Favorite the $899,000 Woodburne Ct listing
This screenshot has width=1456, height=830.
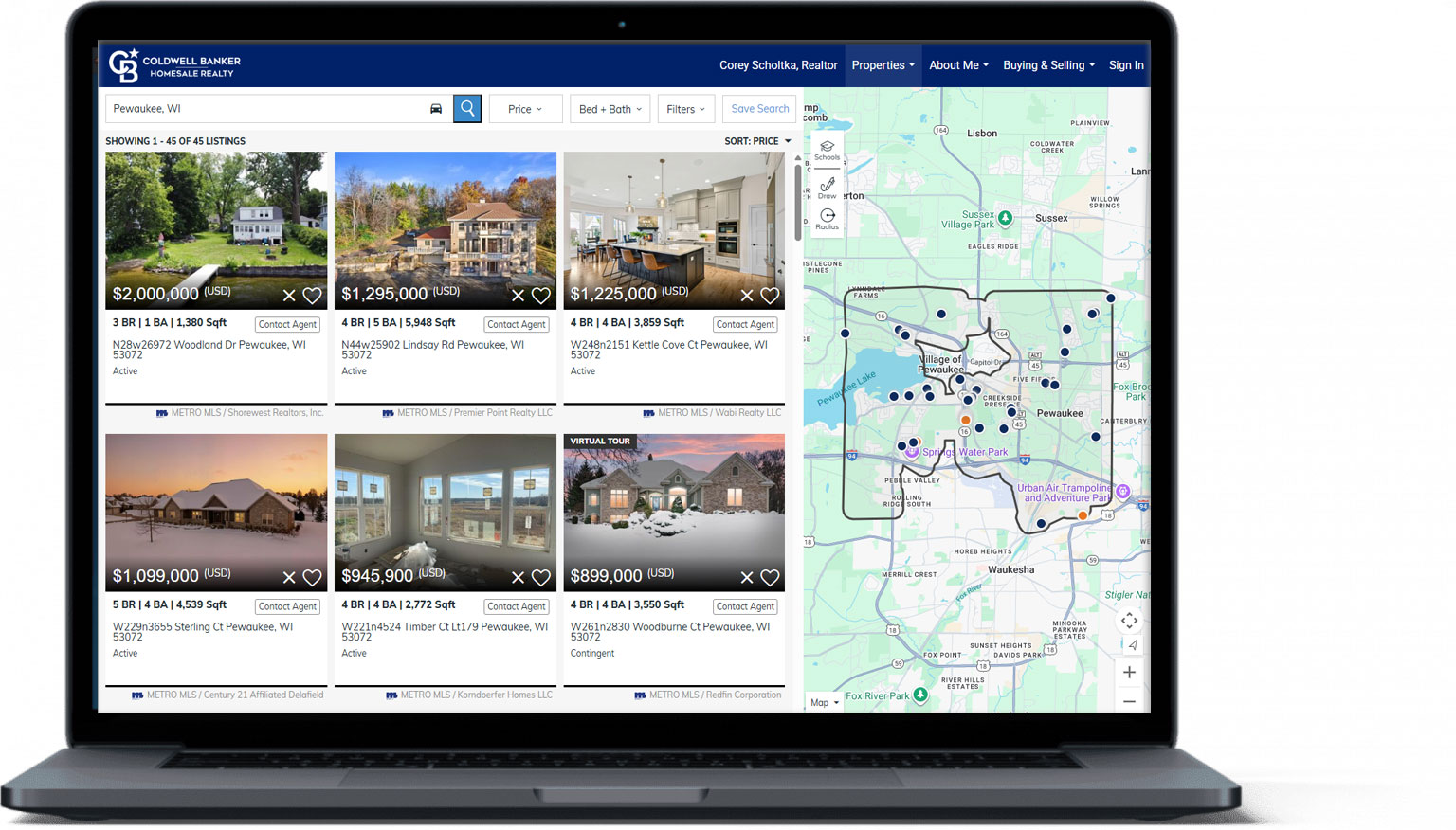(x=769, y=577)
